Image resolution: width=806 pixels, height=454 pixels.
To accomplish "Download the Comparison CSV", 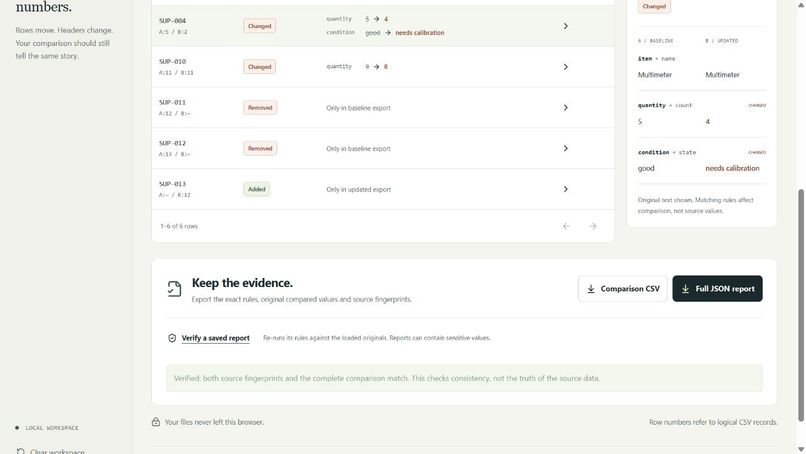I will 622,288.
